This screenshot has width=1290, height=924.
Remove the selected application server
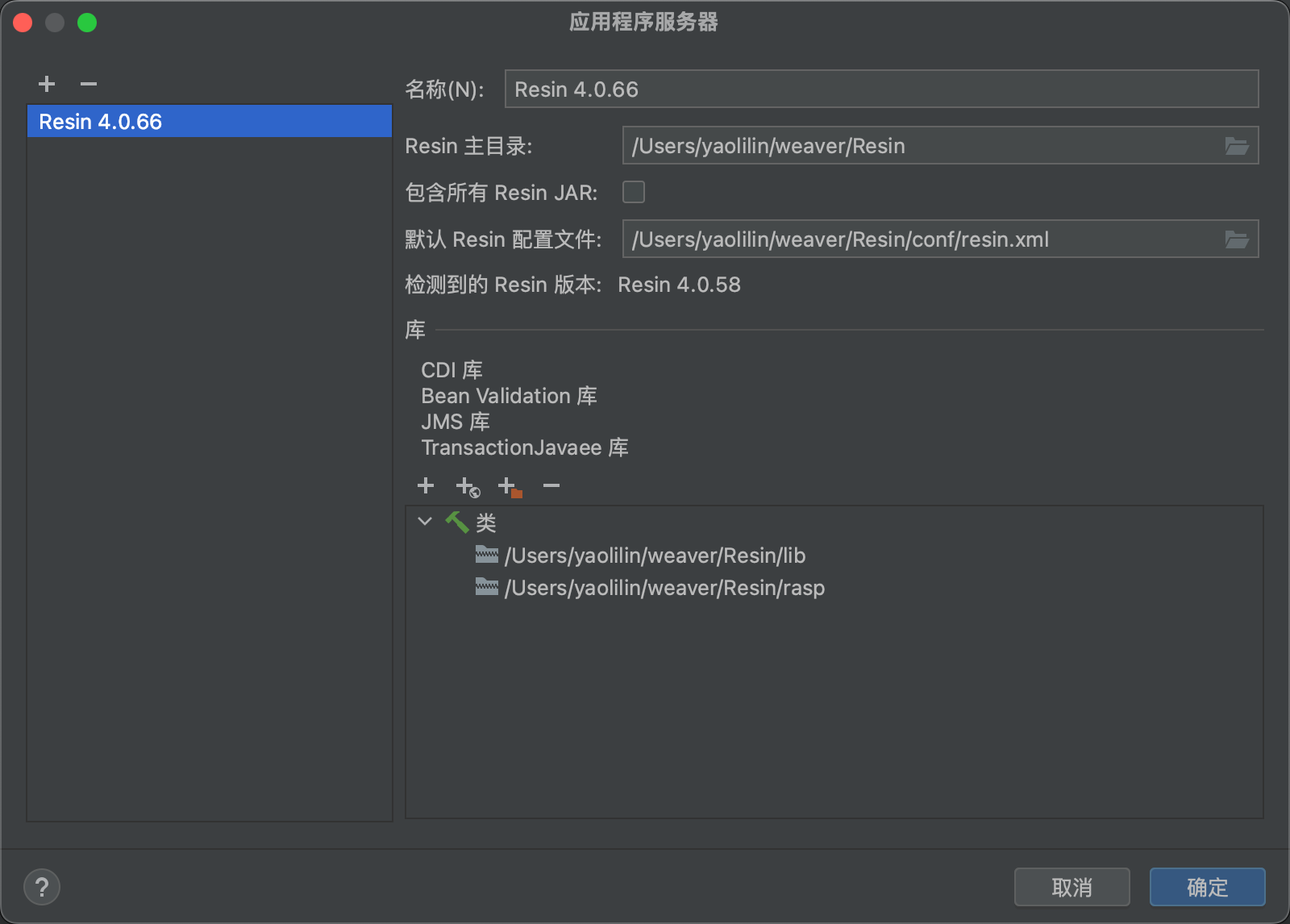point(89,84)
